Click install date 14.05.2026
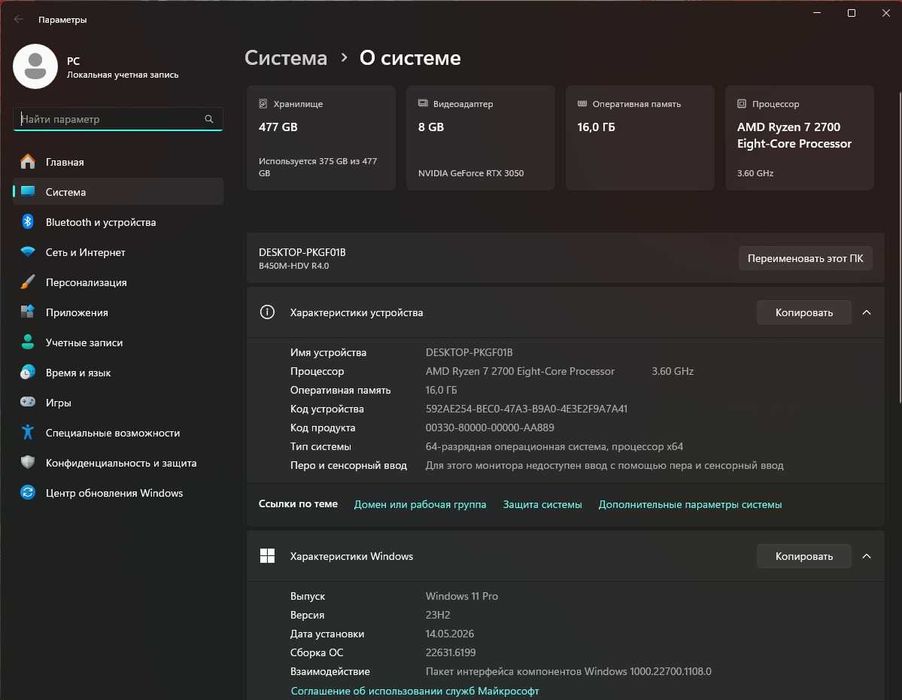 pos(450,633)
